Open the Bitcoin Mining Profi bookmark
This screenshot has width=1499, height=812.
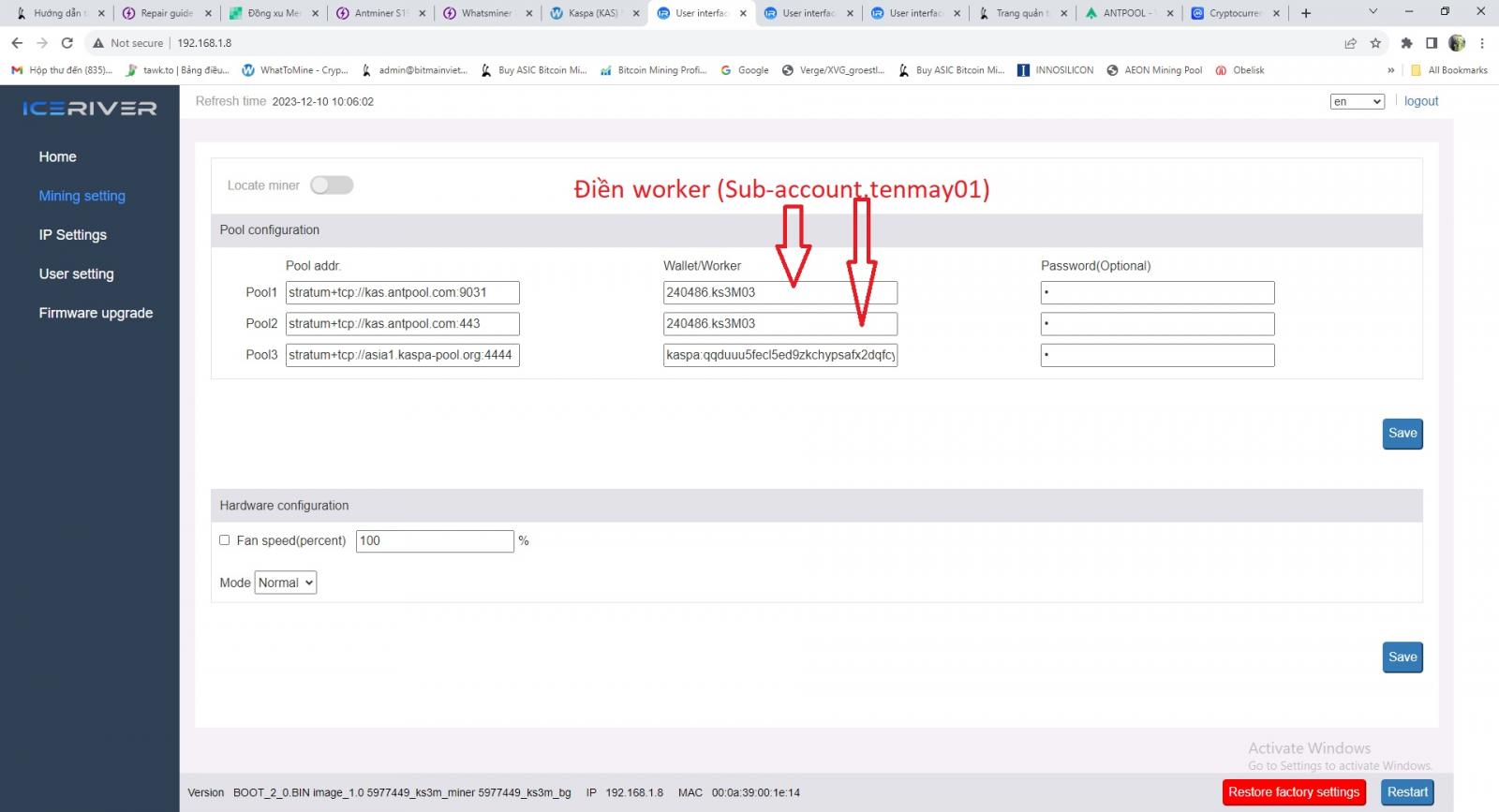[653, 70]
